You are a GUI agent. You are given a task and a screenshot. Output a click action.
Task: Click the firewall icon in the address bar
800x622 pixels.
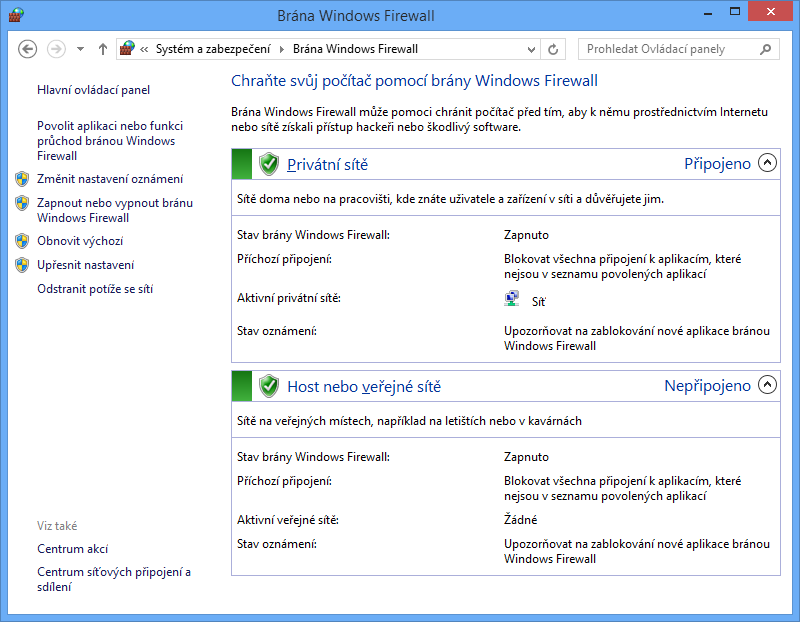pyautogui.click(x=128, y=49)
